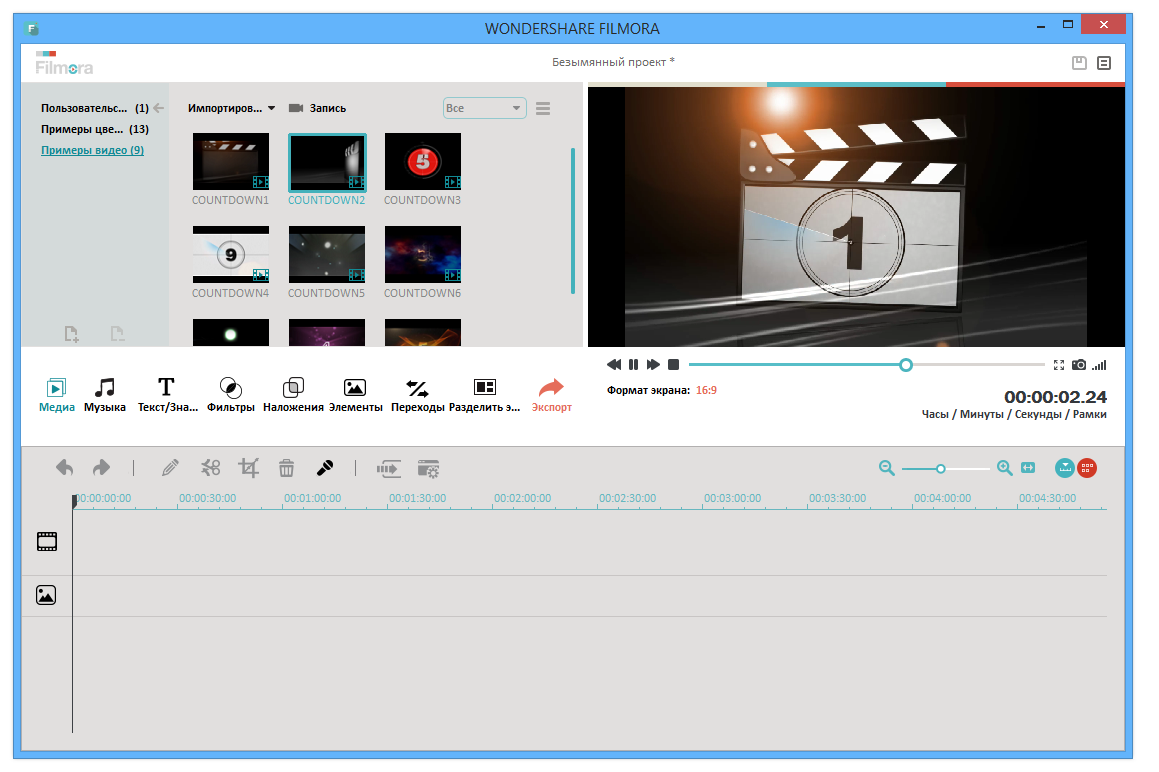The width and height of the screenshot is (1159, 772).
Task: Fast-forward the preview playback
Action: pos(653,365)
